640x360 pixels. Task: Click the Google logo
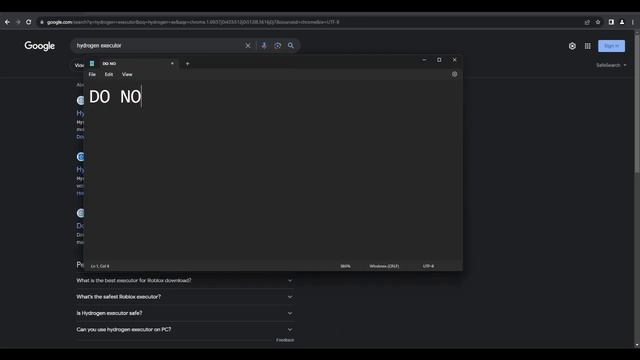pyautogui.click(x=40, y=46)
